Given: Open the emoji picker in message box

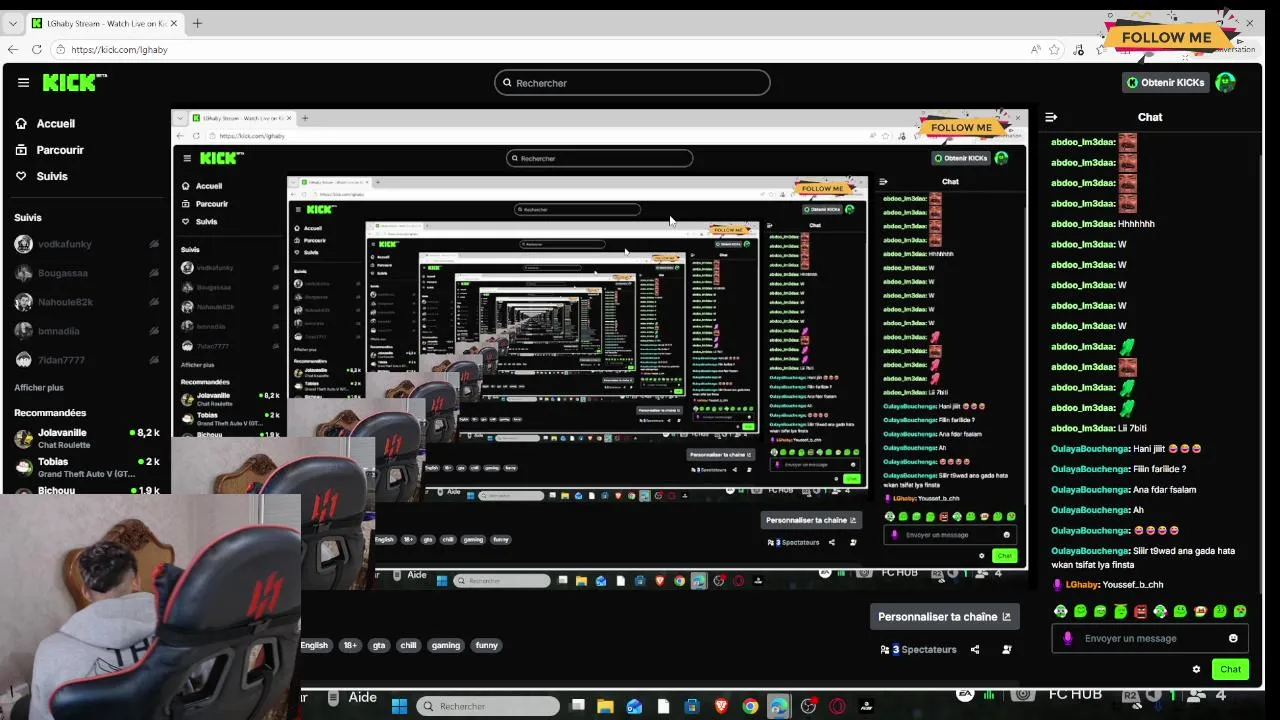Looking at the screenshot, I should click(1233, 638).
